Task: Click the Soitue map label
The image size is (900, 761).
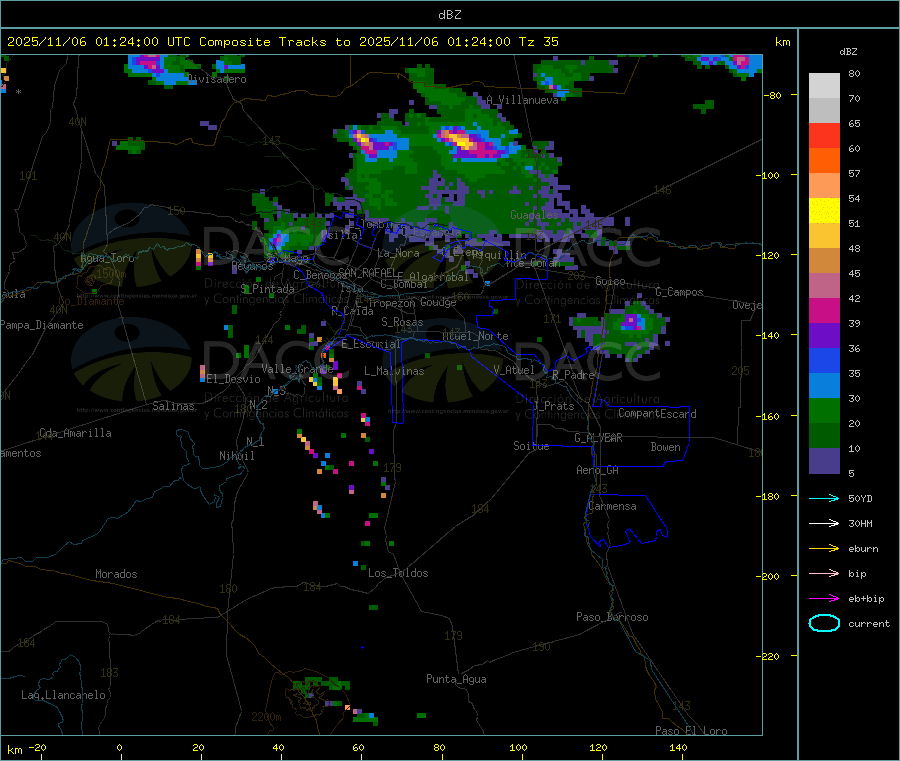Action: pos(531,446)
